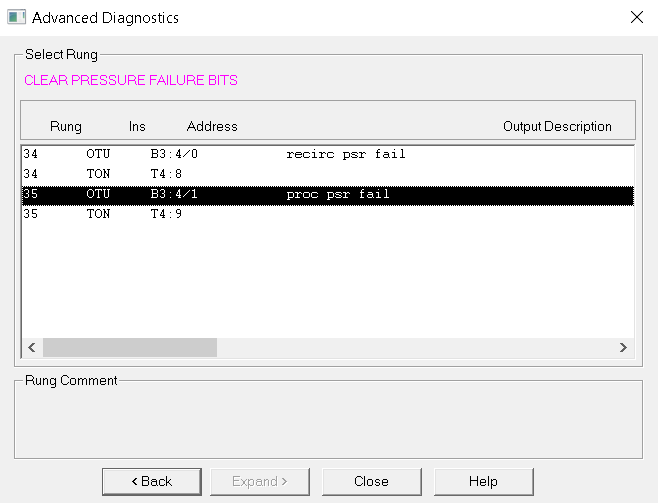Click the right scroll arrow of rung list

[x=623, y=347]
